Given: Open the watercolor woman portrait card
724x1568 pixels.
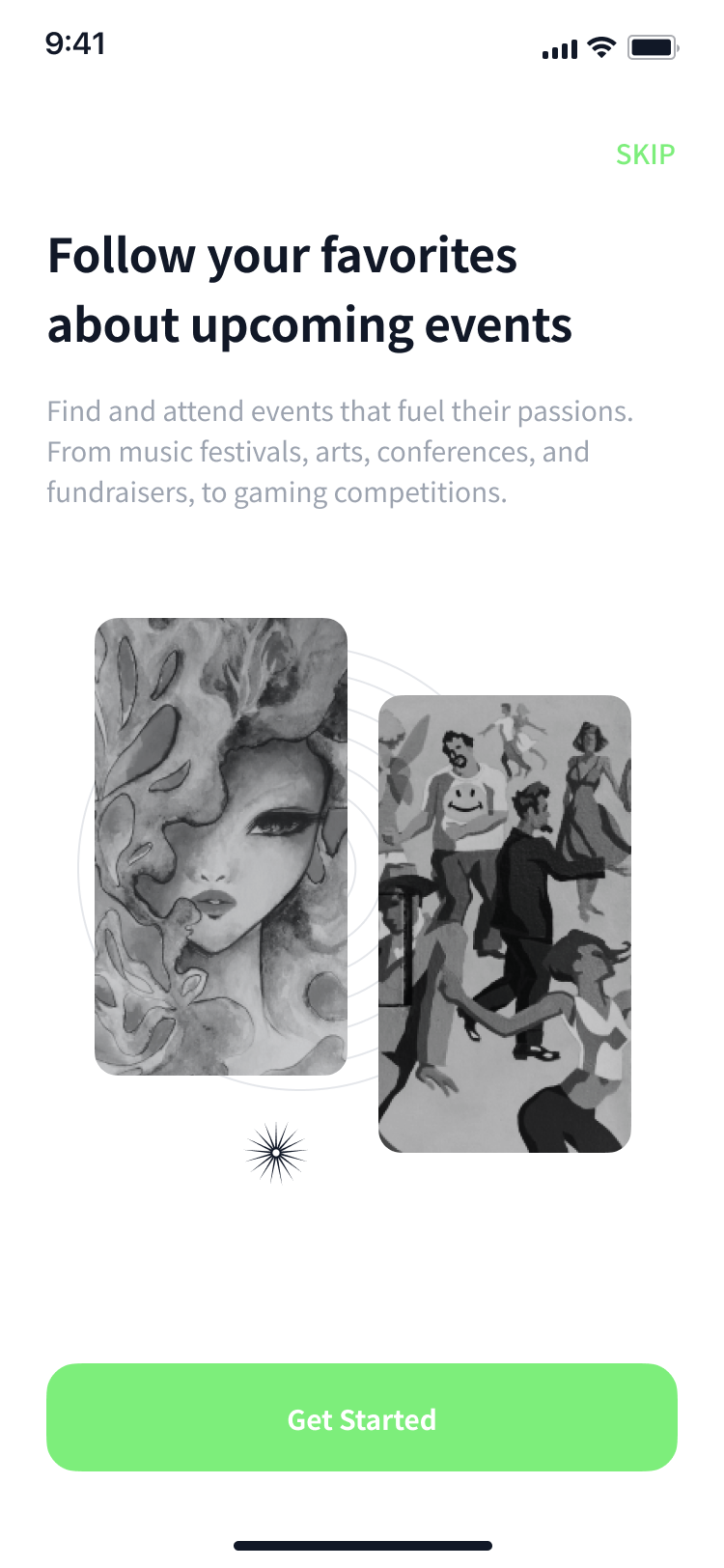Looking at the screenshot, I should point(221,847).
